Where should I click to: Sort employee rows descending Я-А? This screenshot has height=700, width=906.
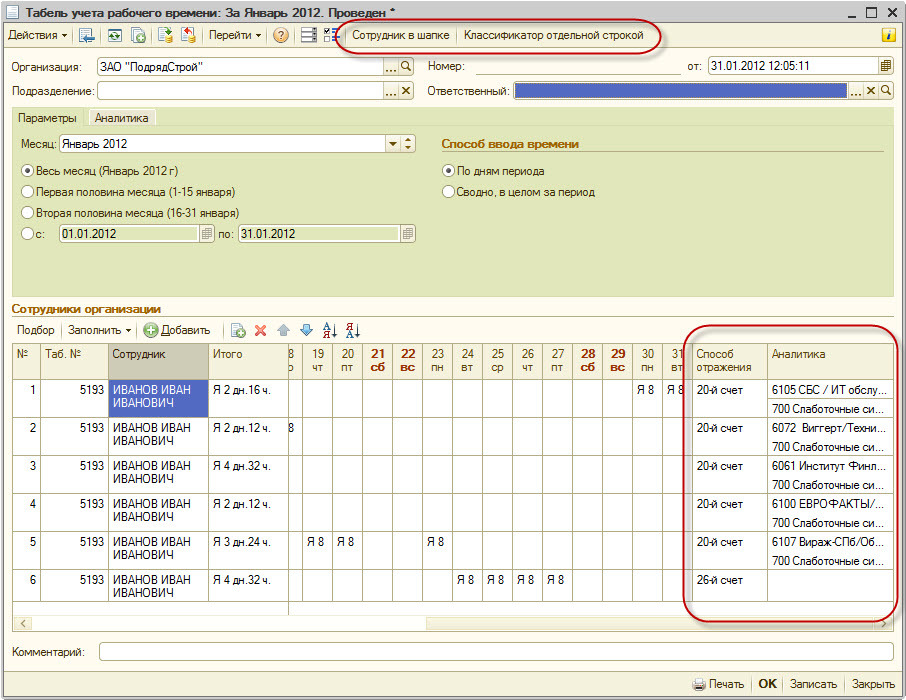[352, 331]
